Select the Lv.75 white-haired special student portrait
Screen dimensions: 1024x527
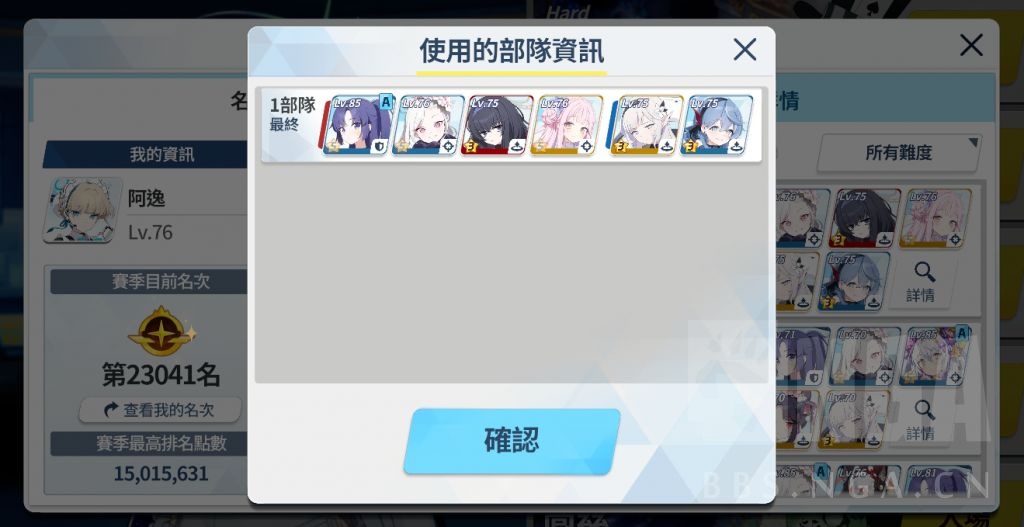coord(647,125)
